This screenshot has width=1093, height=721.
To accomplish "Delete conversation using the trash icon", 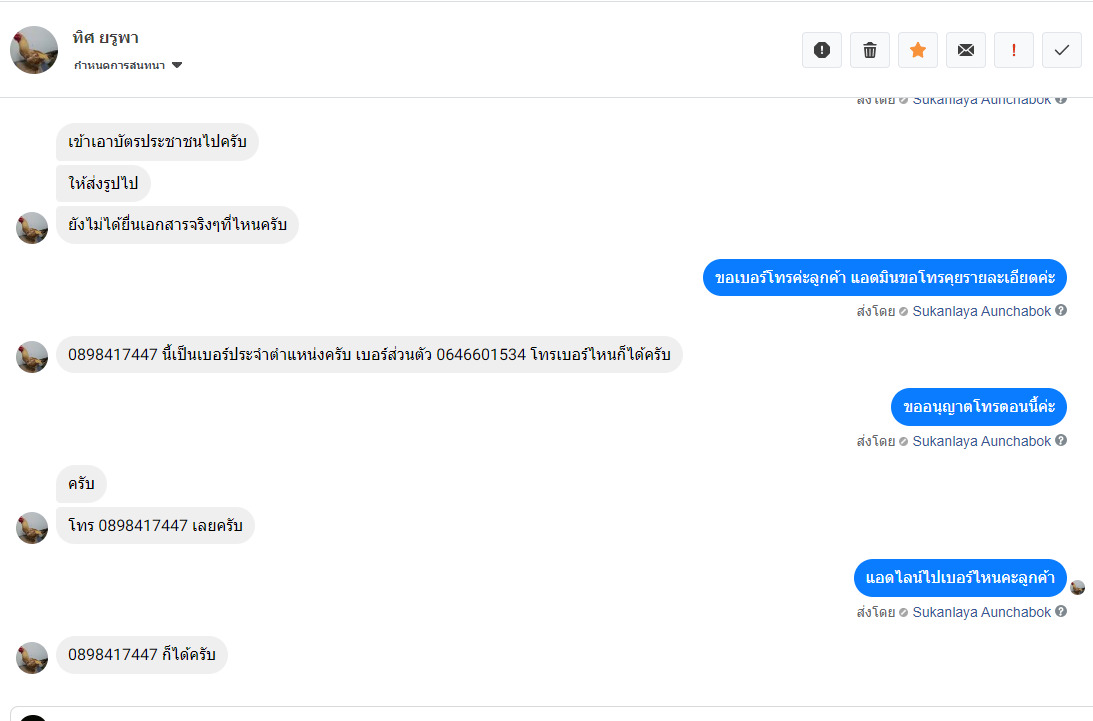I will [x=870, y=50].
